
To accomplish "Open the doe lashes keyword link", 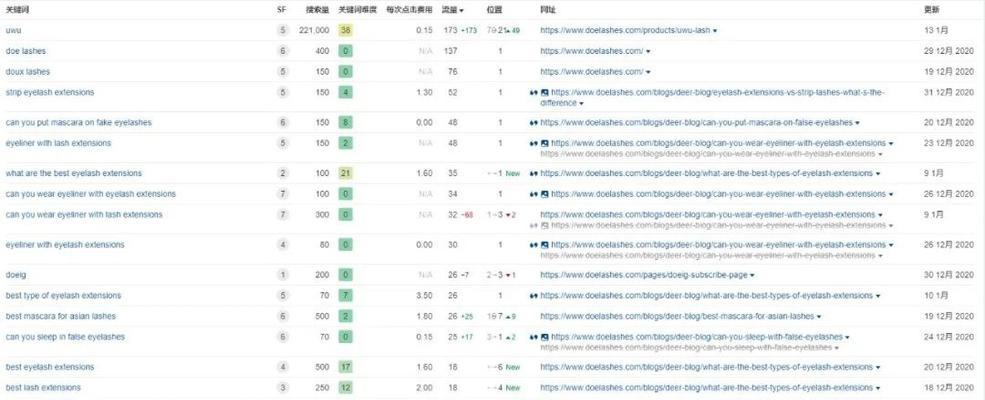I will tap(26, 51).
